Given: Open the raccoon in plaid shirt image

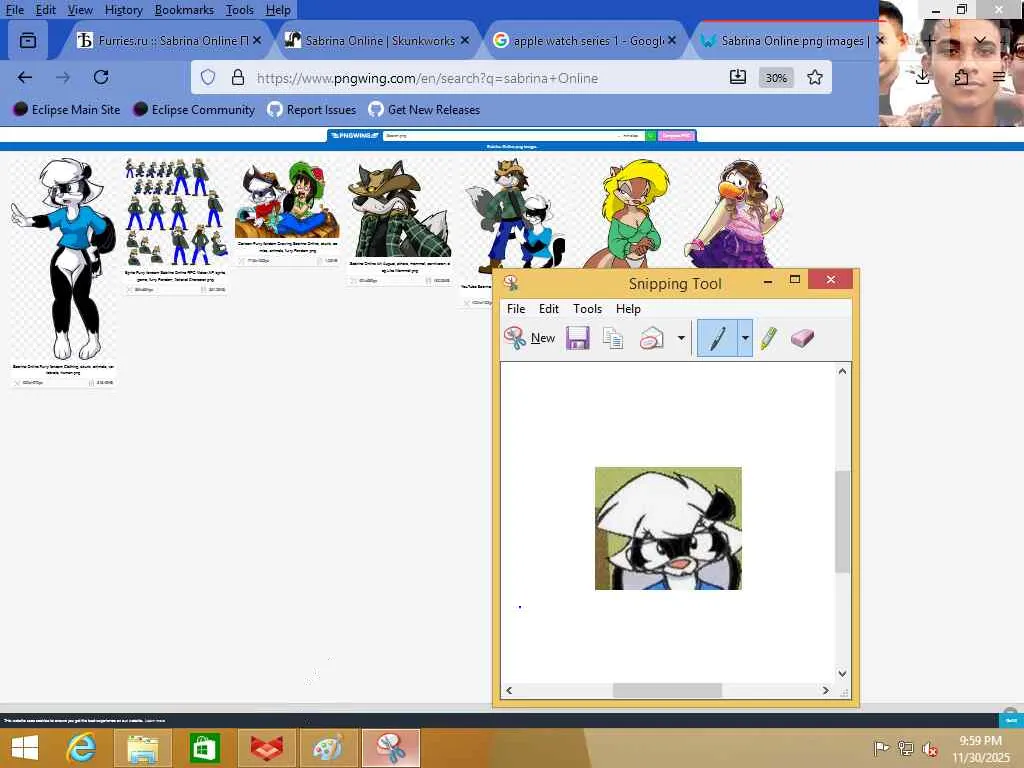Looking at the screenshot, I should click(398, 209).
